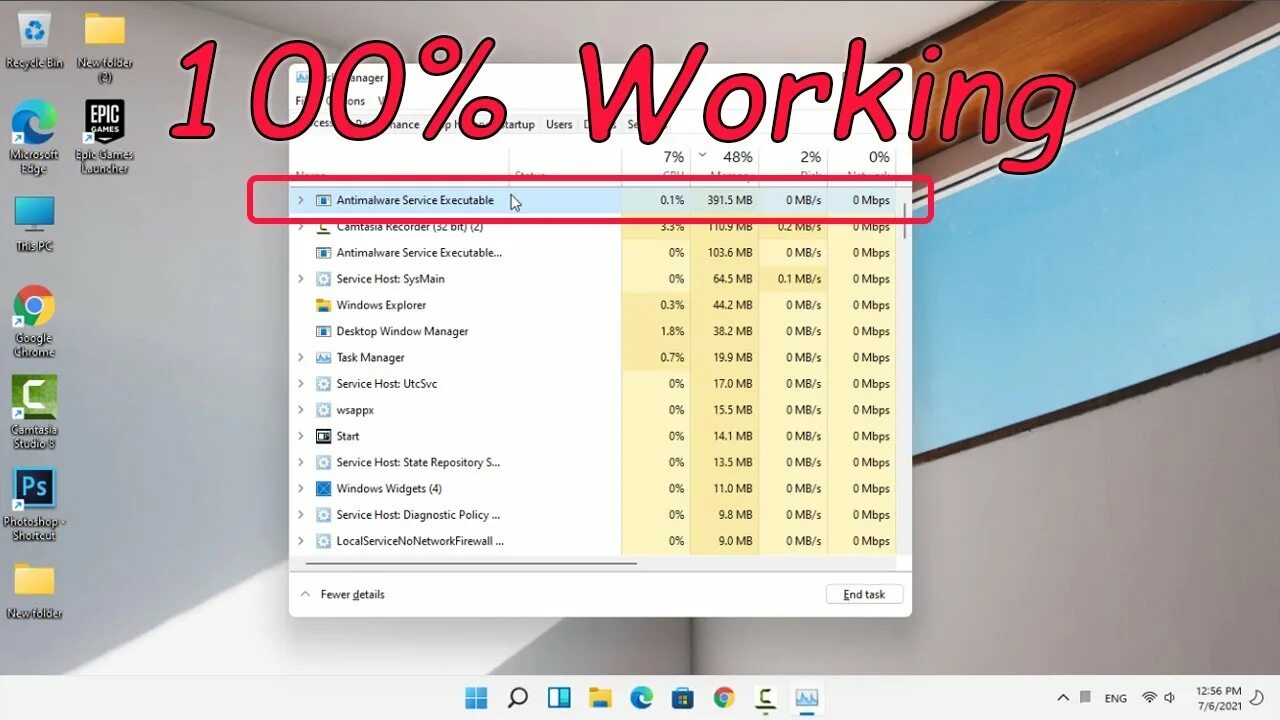This screenshot has height=720, width=1280.
Task: Click the 0.2 MB/s disk value
Action: [799, 227]
